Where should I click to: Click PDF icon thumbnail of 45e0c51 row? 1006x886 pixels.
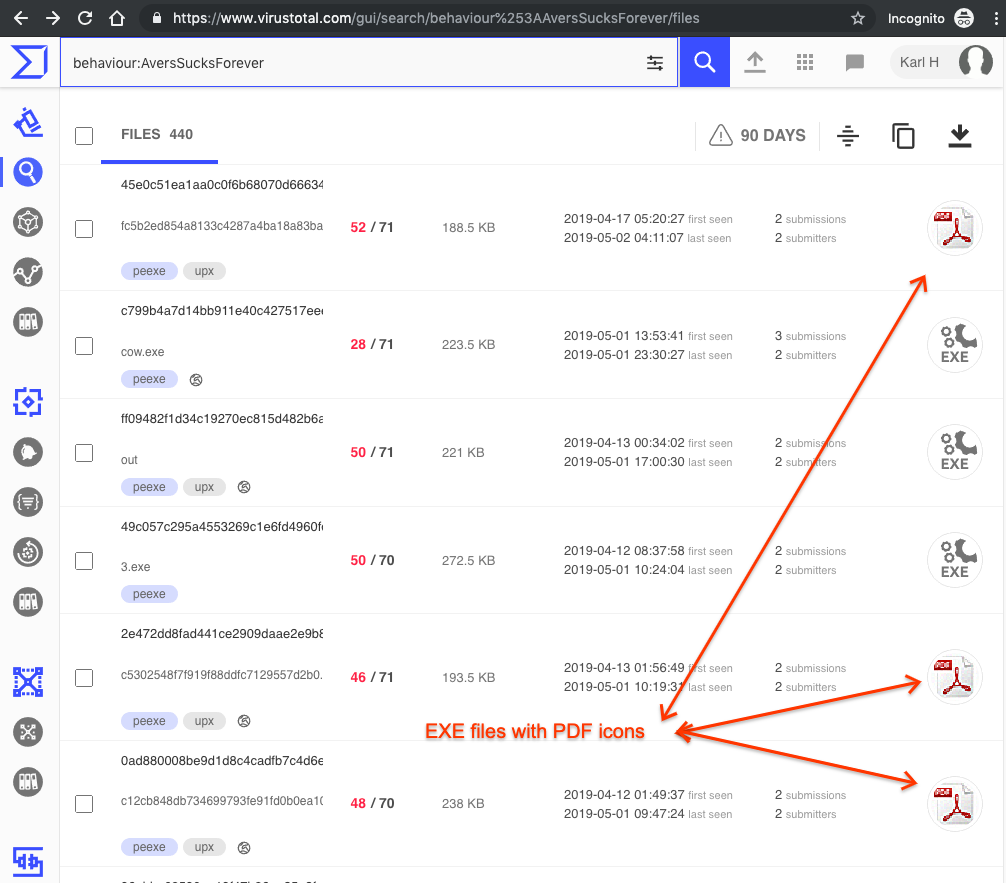pyautogui.click(x=955, y=228)
